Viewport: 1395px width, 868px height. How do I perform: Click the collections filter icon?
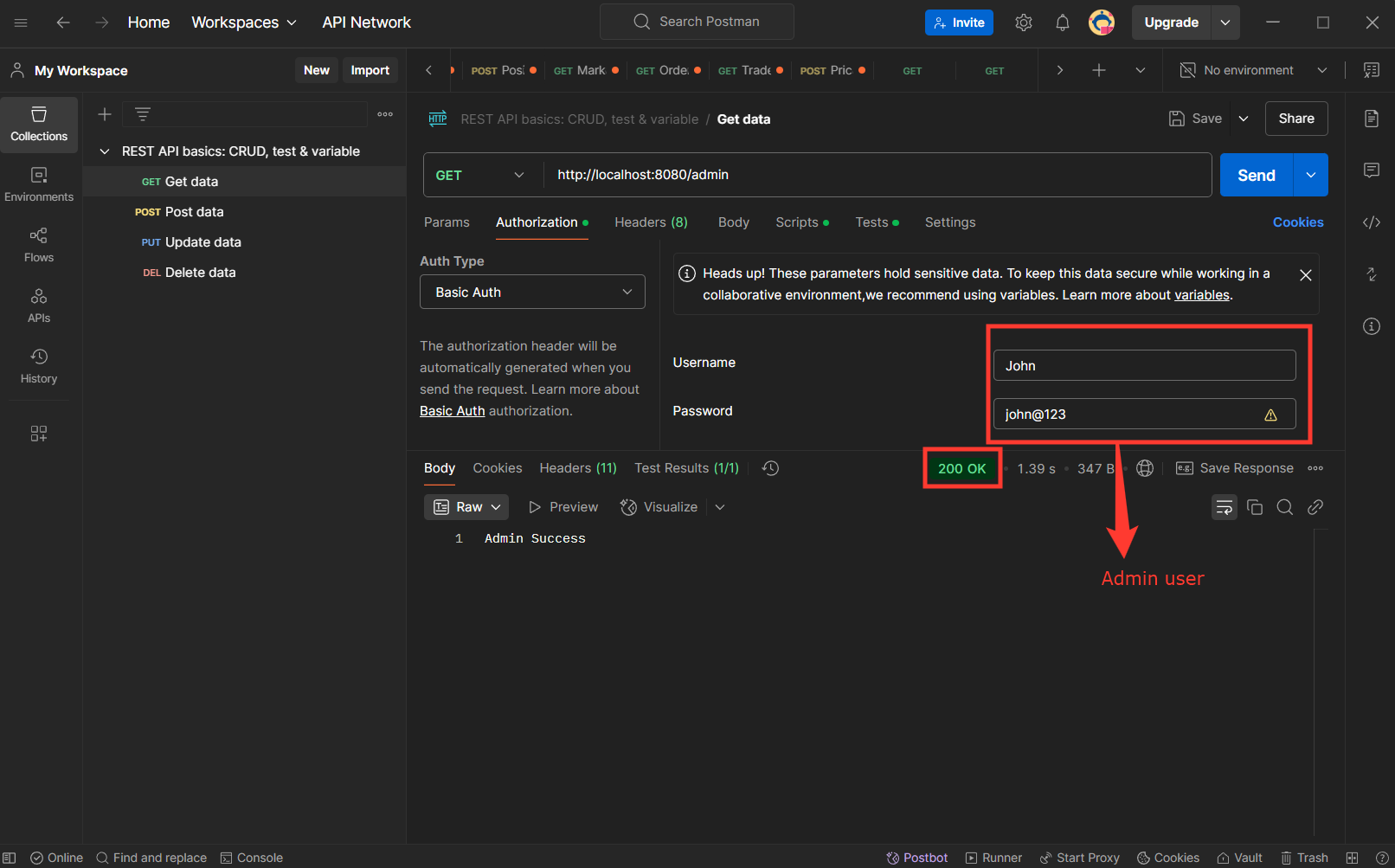[x=143, y=114]
